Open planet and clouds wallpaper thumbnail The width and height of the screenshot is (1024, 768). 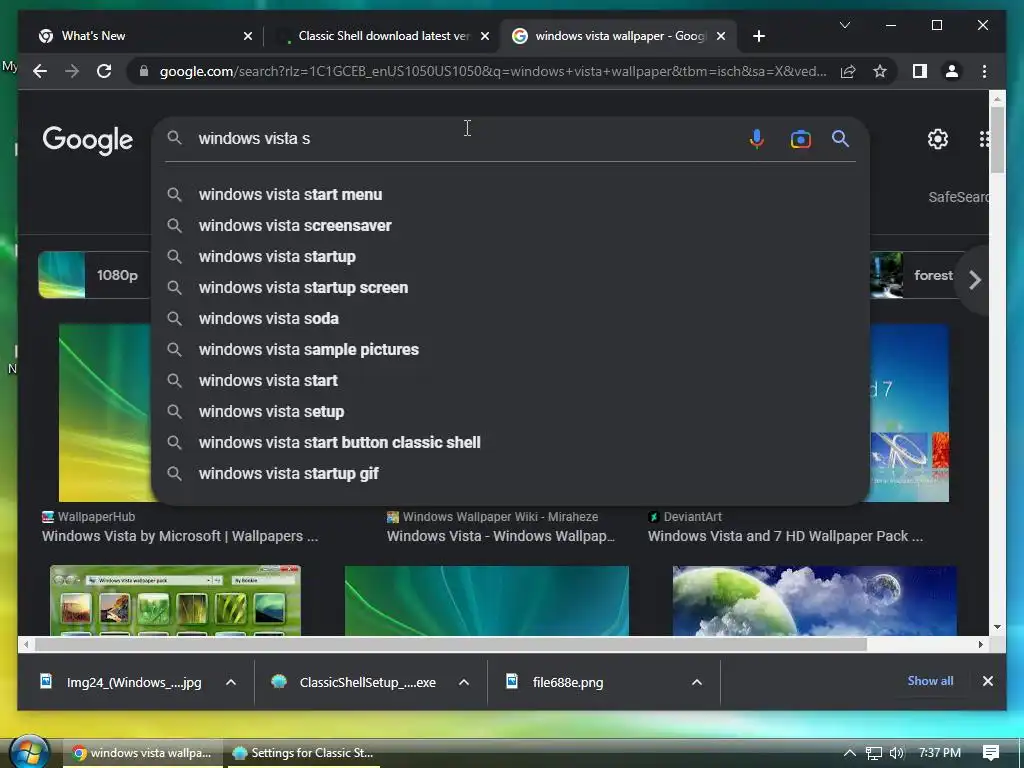(814, 600)
